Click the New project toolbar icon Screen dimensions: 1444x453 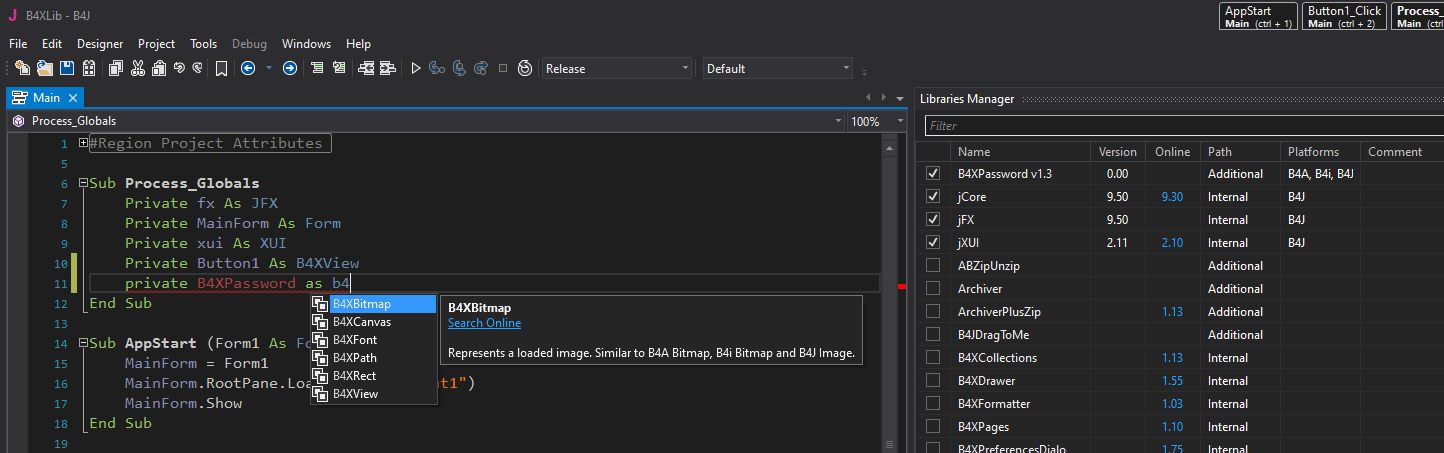[x=22, y=68]
